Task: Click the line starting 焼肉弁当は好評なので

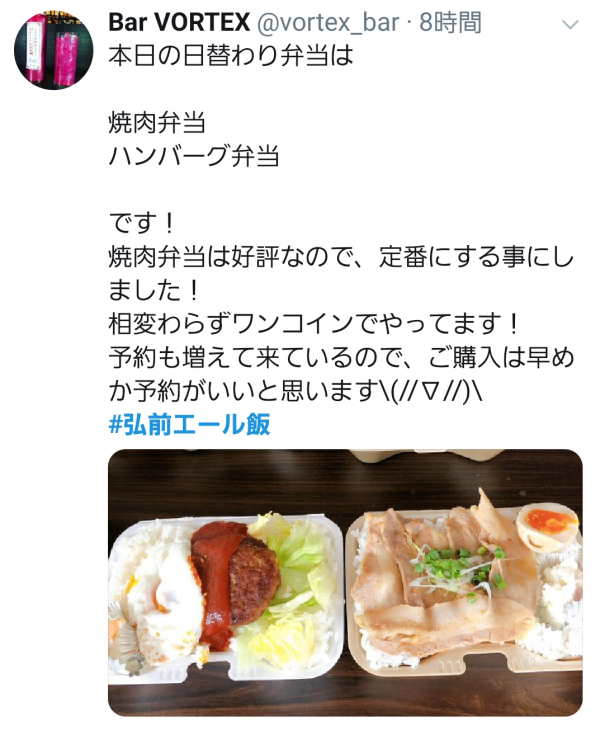Action: tap(341, 257)
